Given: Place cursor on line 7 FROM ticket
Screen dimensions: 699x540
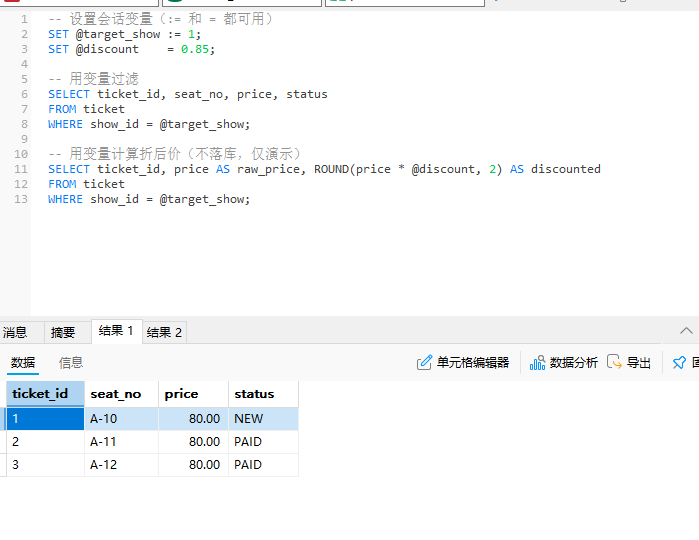Looking at the screenshot, I should coord(87,109).
